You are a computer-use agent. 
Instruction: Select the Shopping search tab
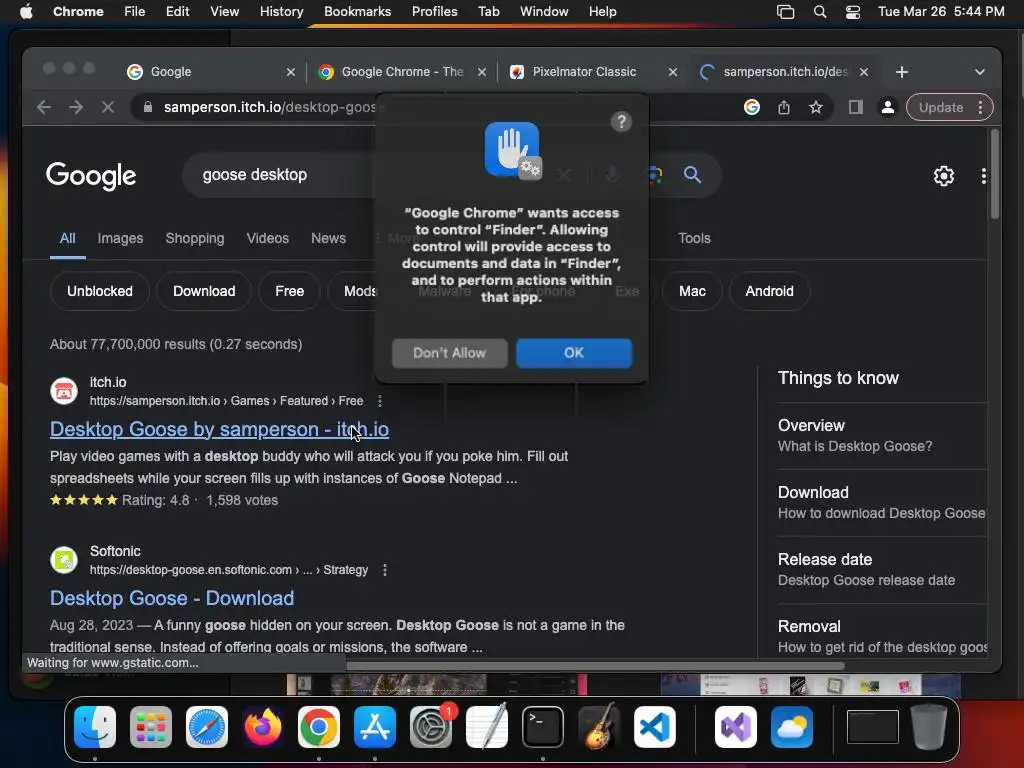pyautogui.click(x=195, y=238)
